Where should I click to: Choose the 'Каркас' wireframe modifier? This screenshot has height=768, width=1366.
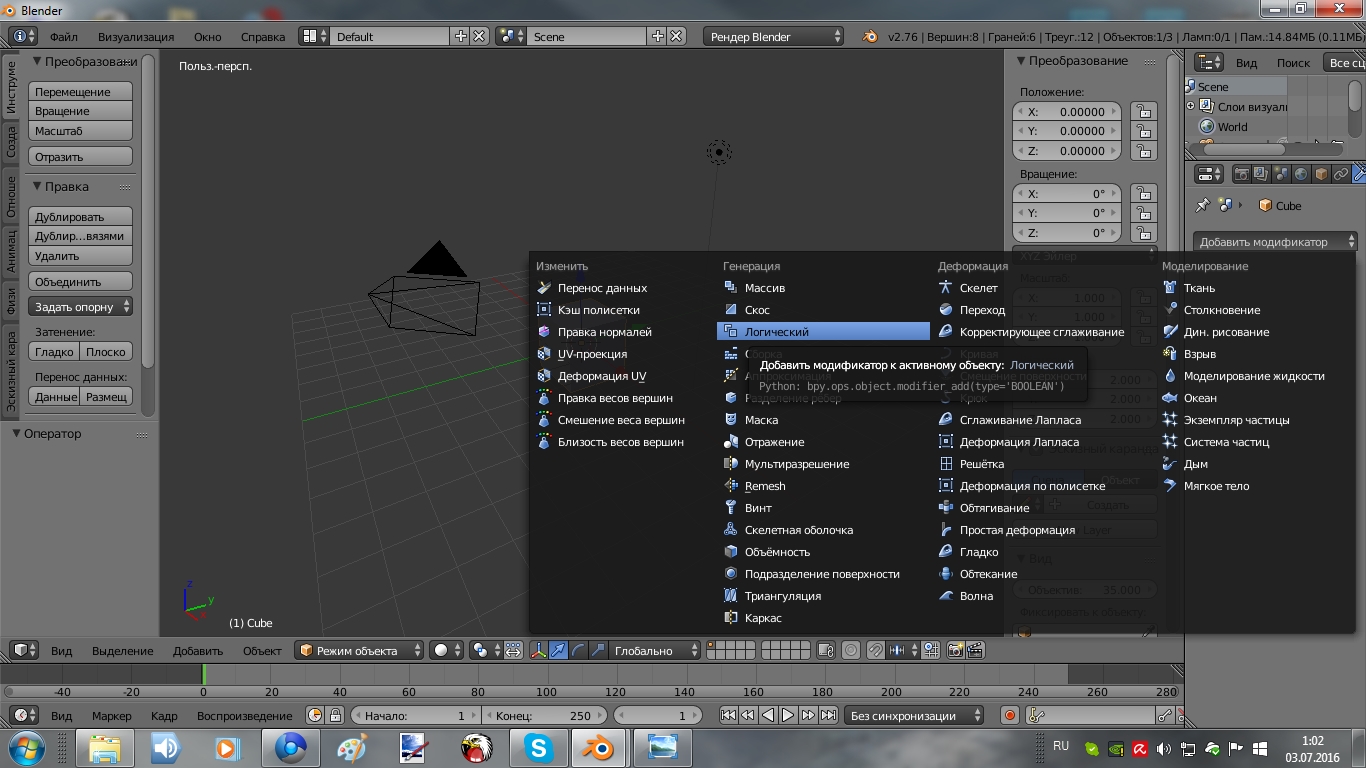click(x=823, y=618)
